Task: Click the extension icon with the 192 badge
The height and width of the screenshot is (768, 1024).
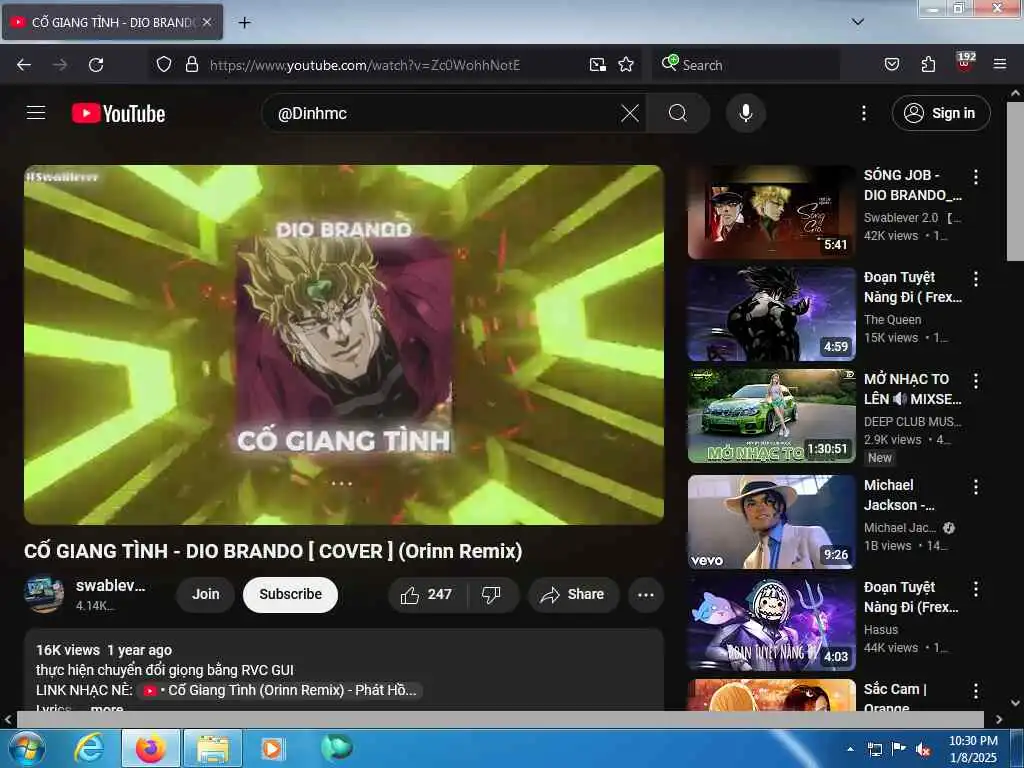Action: coord(965,63)
